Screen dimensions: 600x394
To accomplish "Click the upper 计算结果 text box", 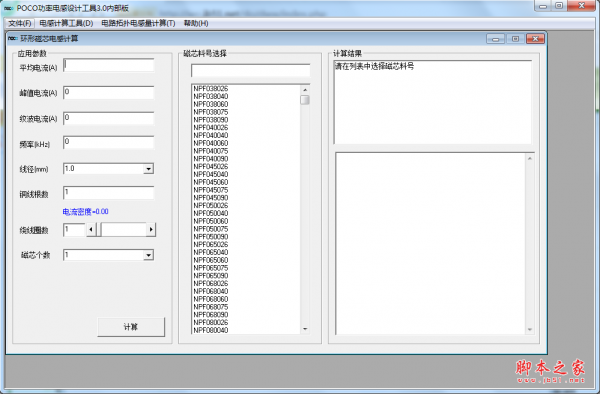I will coord(433,102).
